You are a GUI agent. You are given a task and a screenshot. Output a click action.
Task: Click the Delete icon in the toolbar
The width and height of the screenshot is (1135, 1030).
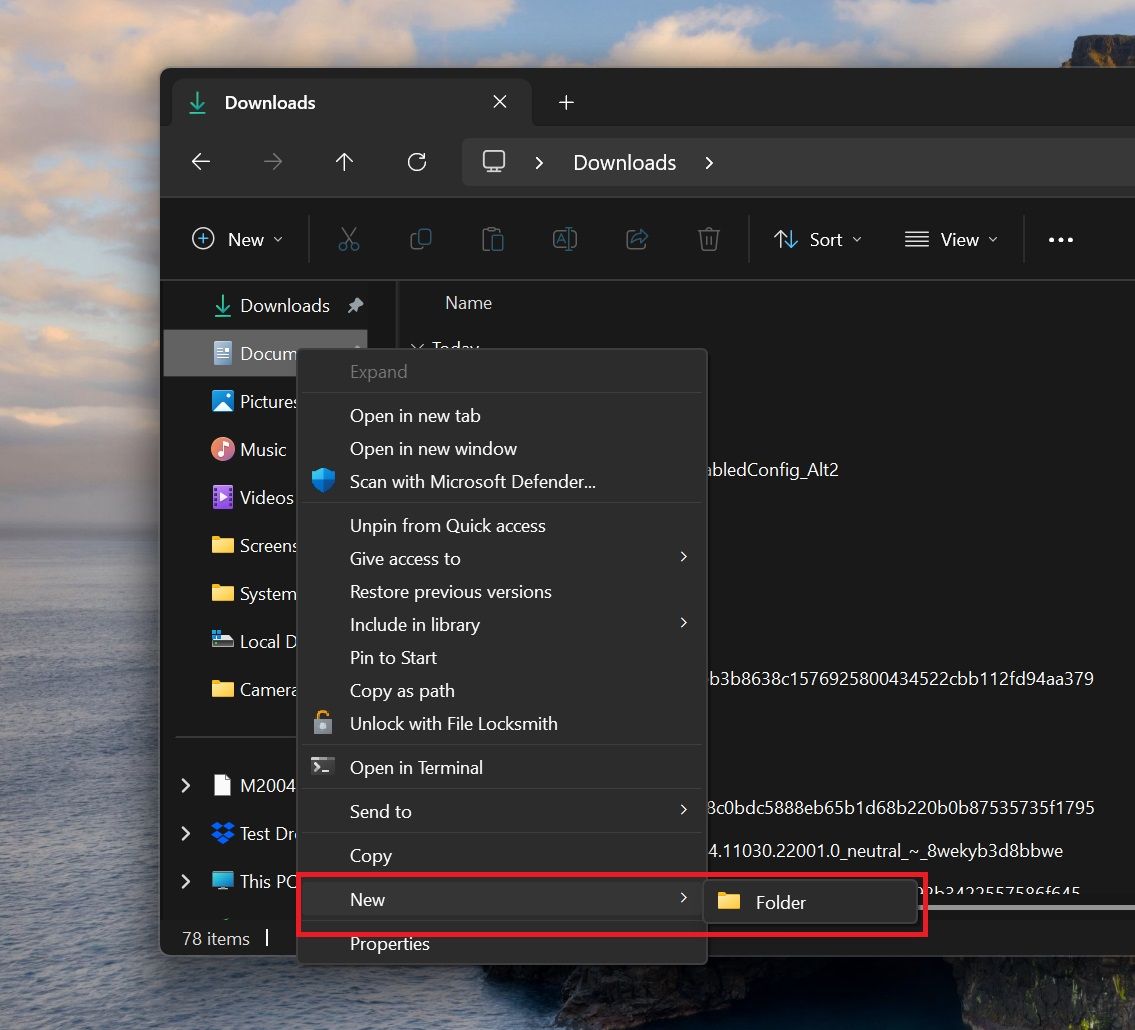tap(709, 239)
